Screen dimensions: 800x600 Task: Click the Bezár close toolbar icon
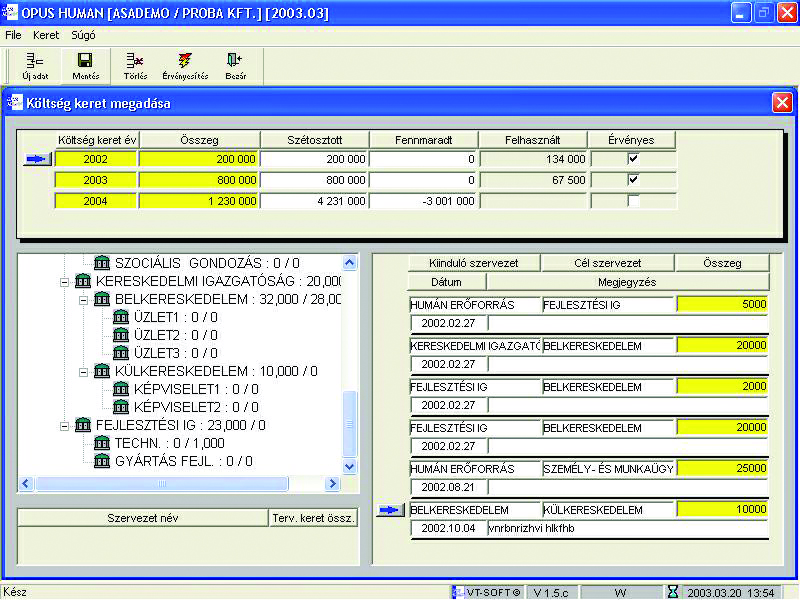(x=235, y=66)
